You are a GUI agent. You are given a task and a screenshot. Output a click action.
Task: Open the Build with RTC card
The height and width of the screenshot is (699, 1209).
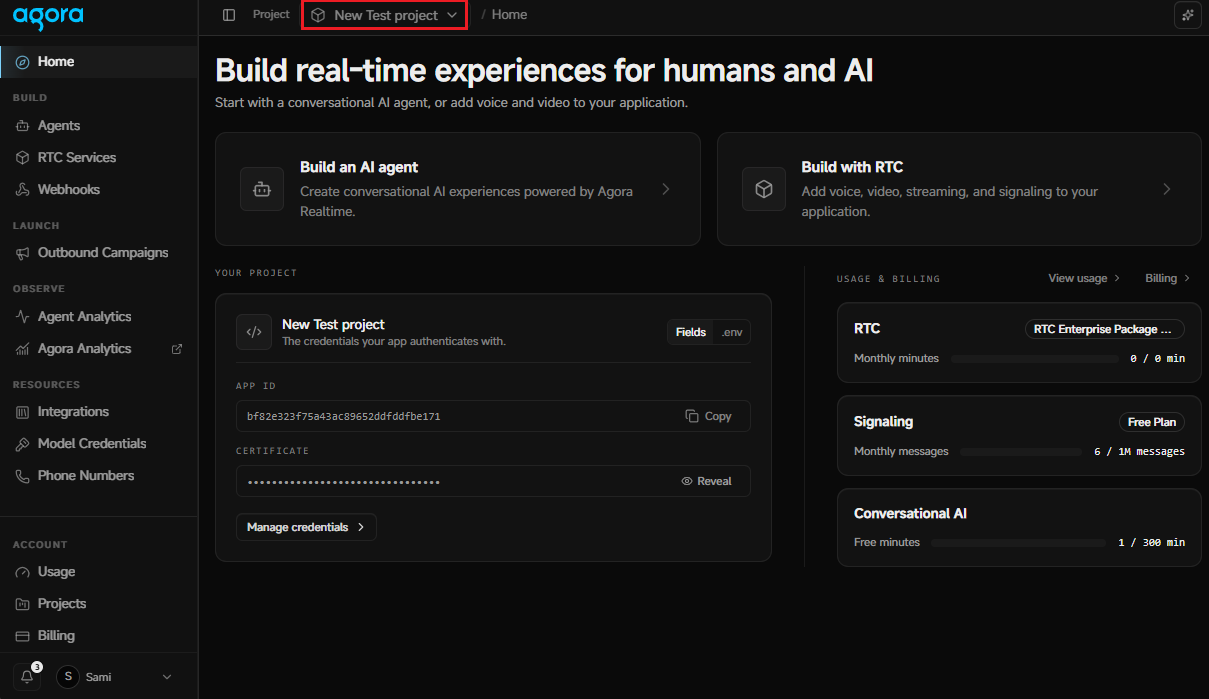coord(959,189)
